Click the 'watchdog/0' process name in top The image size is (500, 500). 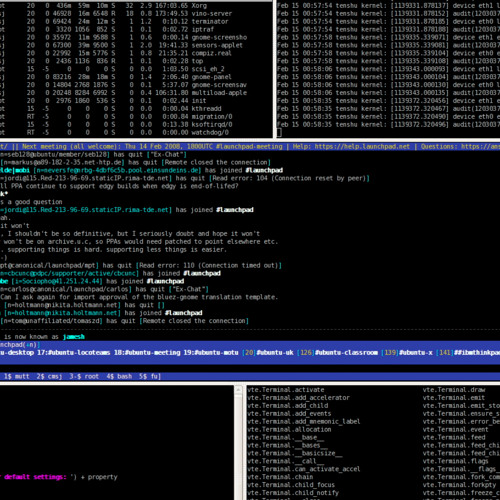click(x=210, y=133)
